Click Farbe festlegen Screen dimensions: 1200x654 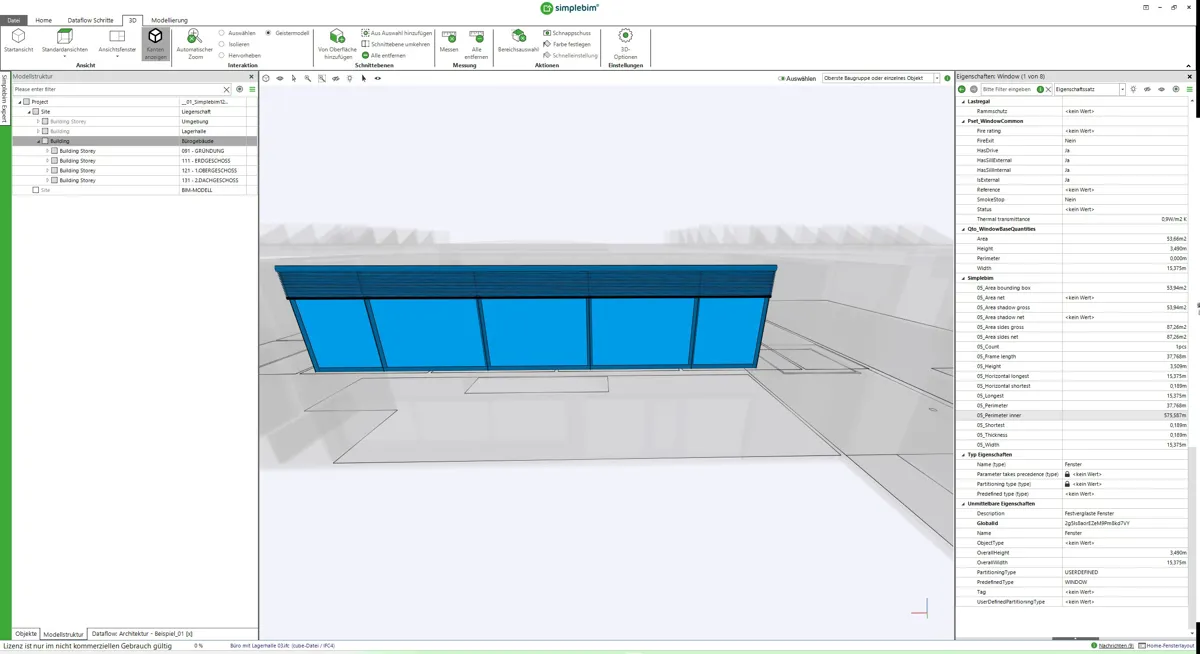point(567,44)
